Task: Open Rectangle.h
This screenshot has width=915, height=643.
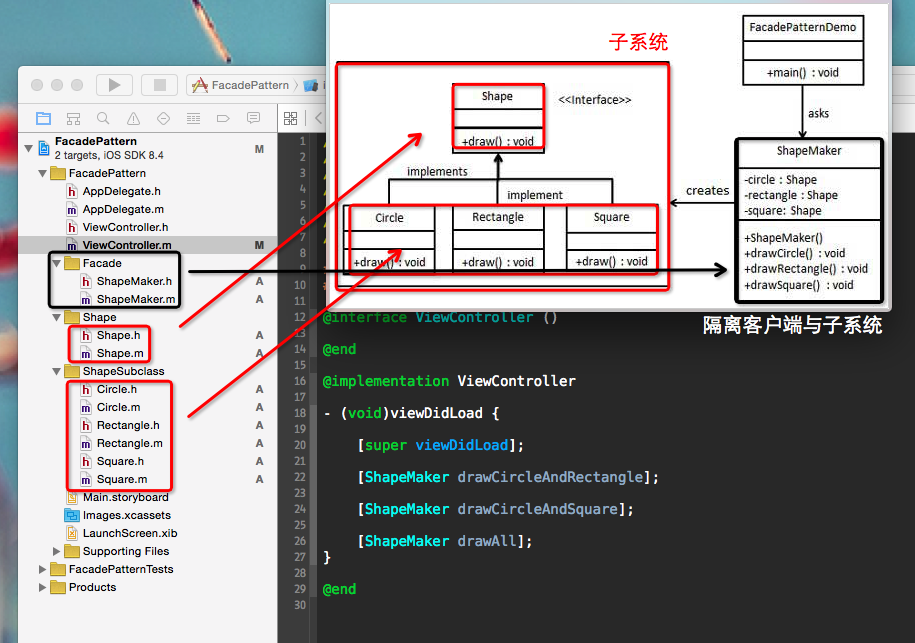Action: point(128,425)
